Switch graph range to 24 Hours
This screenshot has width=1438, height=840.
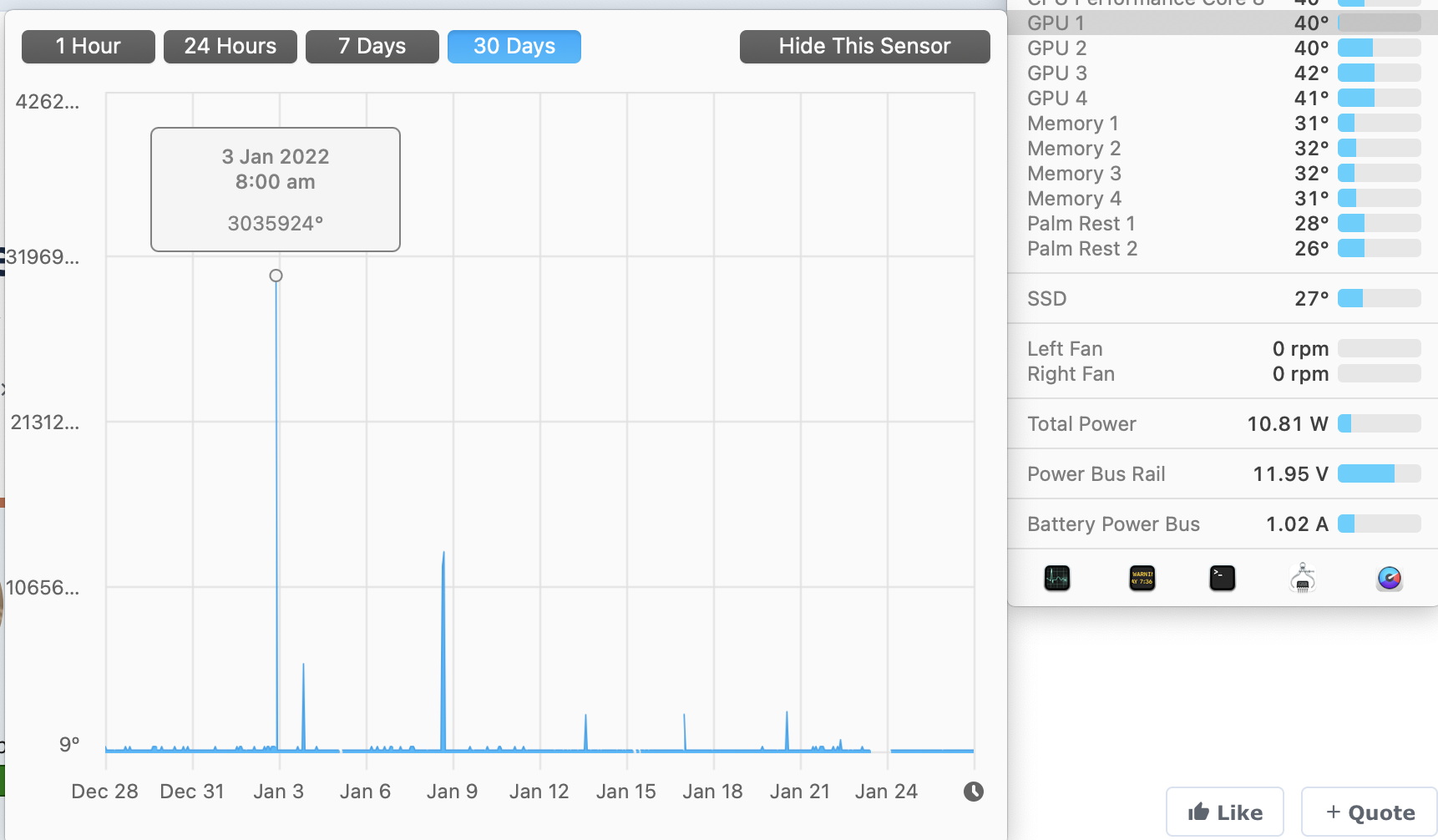[230, 46]
